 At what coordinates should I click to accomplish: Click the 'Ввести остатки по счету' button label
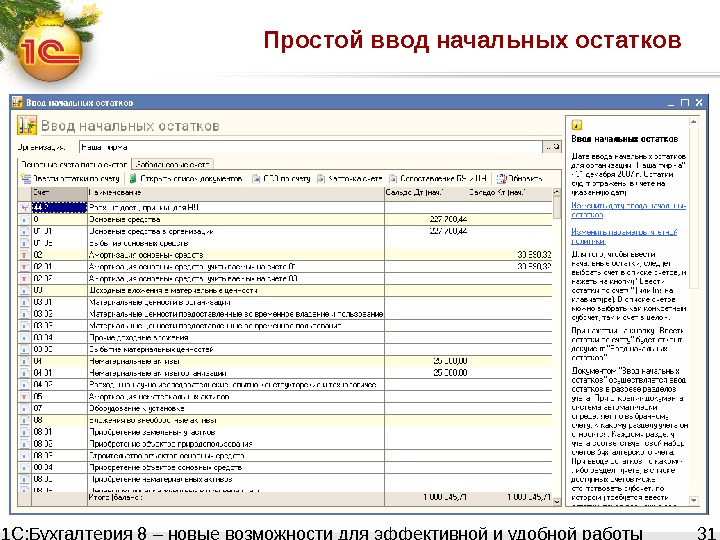pyautogui.click(x=76, y=179)
